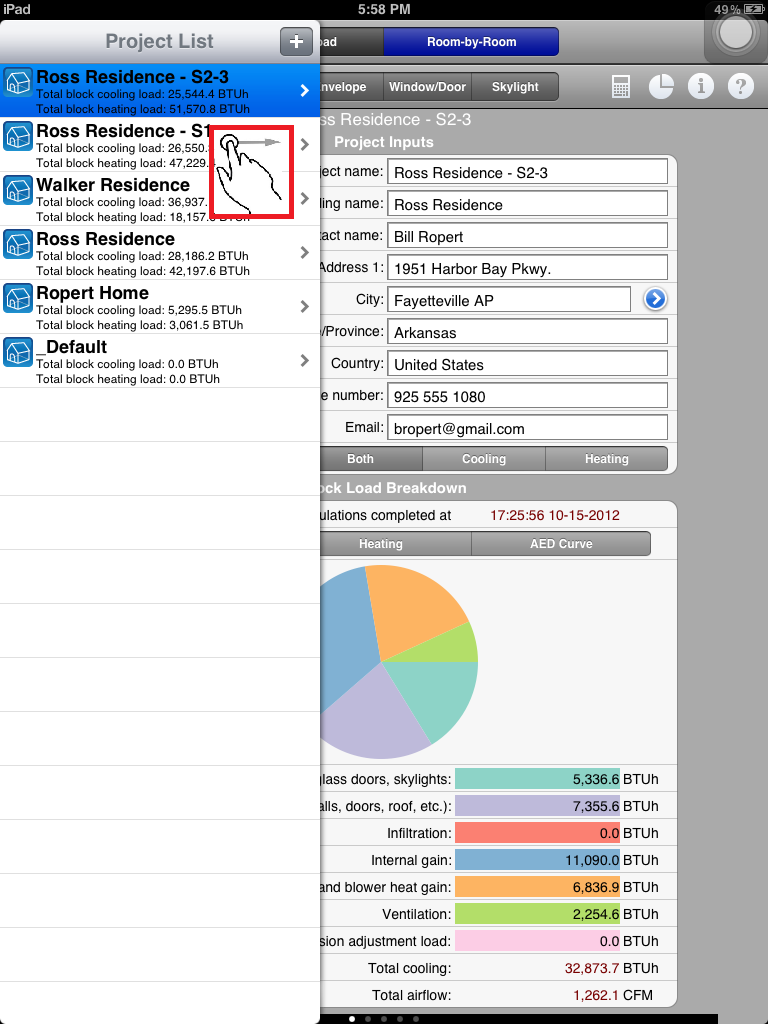The image size is (768, 1024).
Task: Tap the Project List header title
Action: 159,41
